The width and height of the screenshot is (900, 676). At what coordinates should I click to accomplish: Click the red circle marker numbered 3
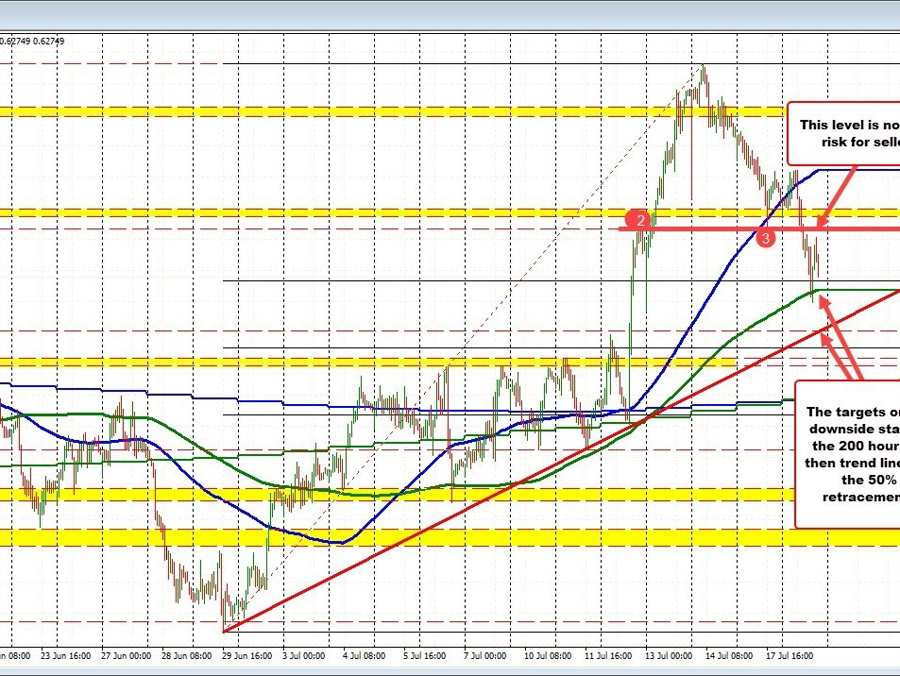pyautogui.click(x=765, y=238)
